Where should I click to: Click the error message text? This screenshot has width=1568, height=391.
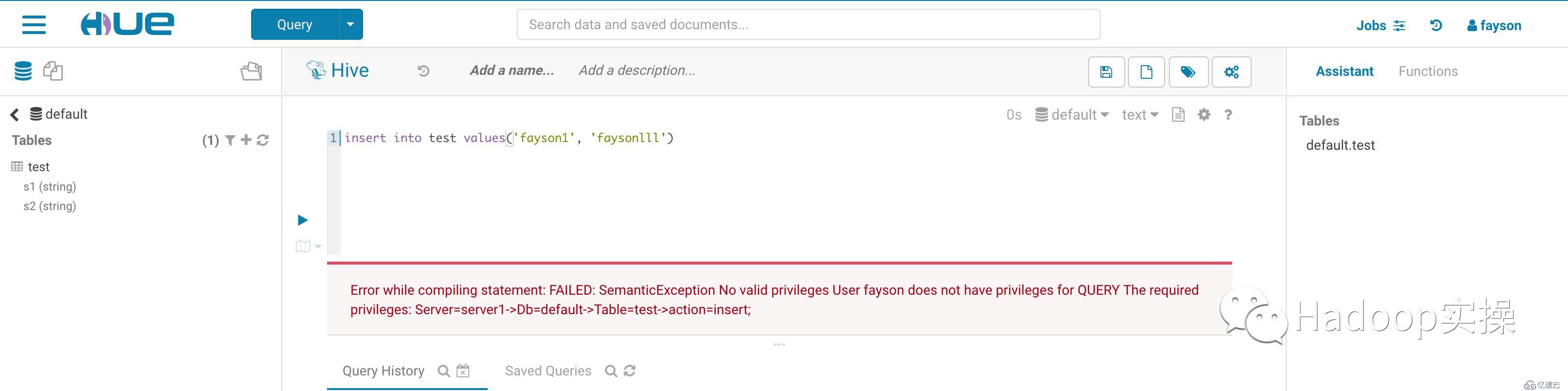coord(774,300)
